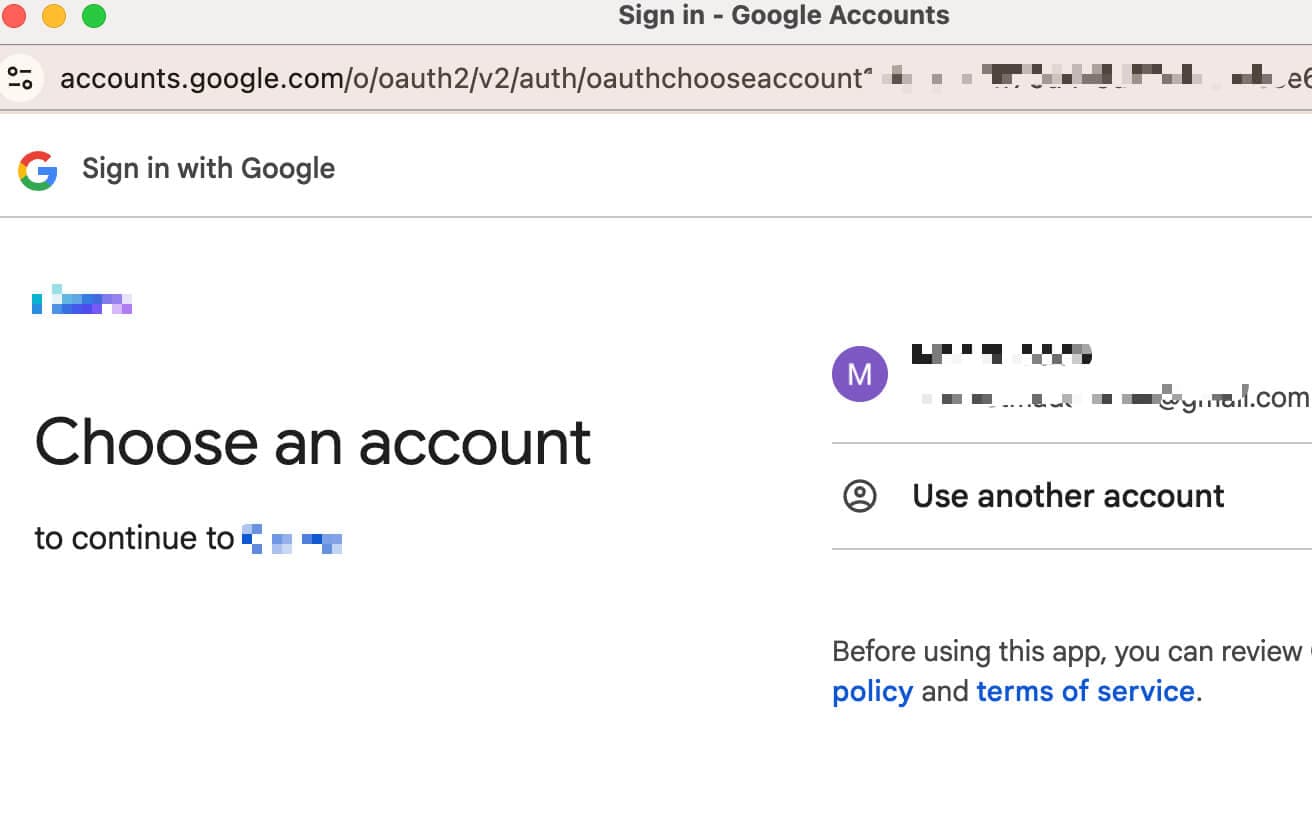The image size is (1312, 813).
Task: Focus the accounts.google.com address bar
Action: [x=460, y=78]
